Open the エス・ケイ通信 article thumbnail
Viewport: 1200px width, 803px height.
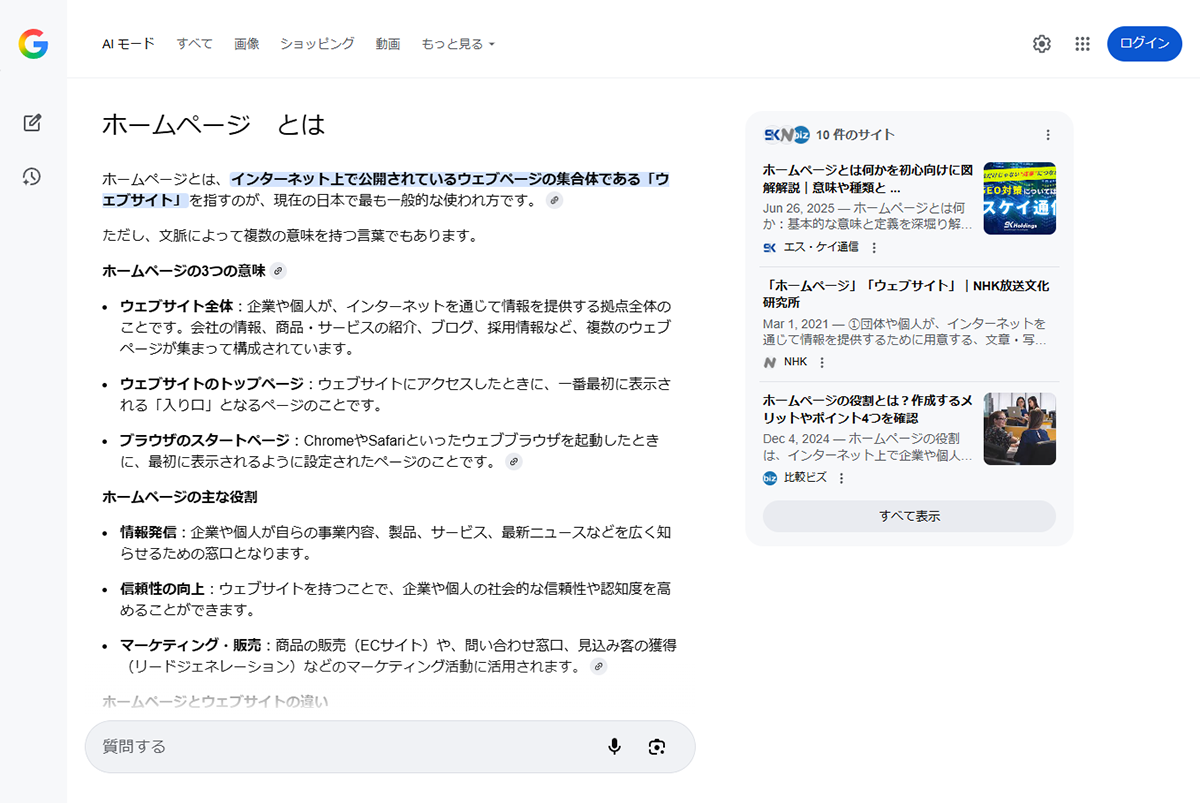(1018, 198)
